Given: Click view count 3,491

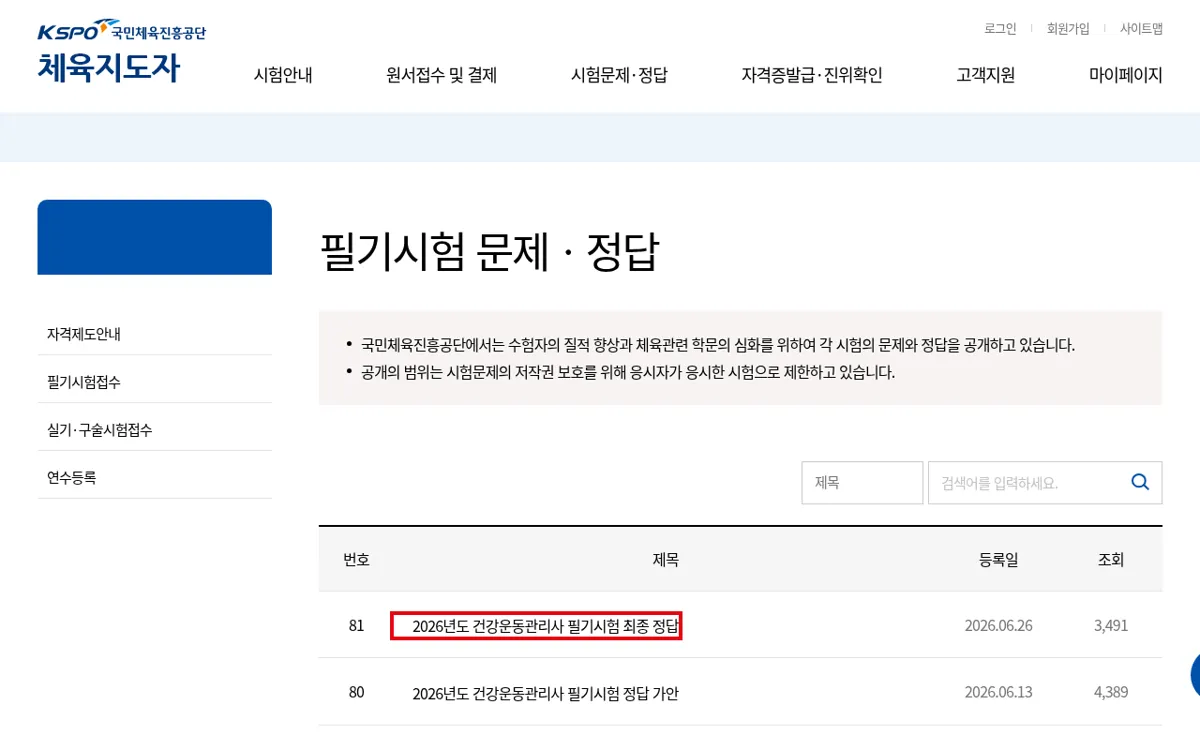Looking at the screenshot, I should (1111, 626).
